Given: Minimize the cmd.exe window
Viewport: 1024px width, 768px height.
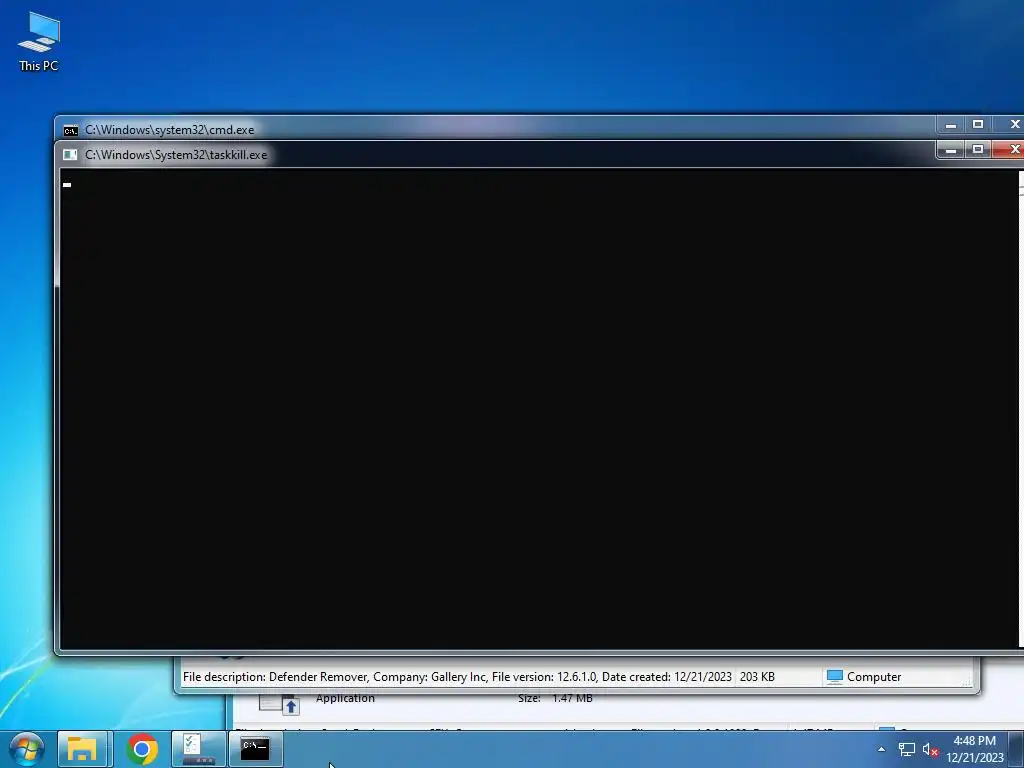Looking at the screenshot, I should click(x=951, y=124).
